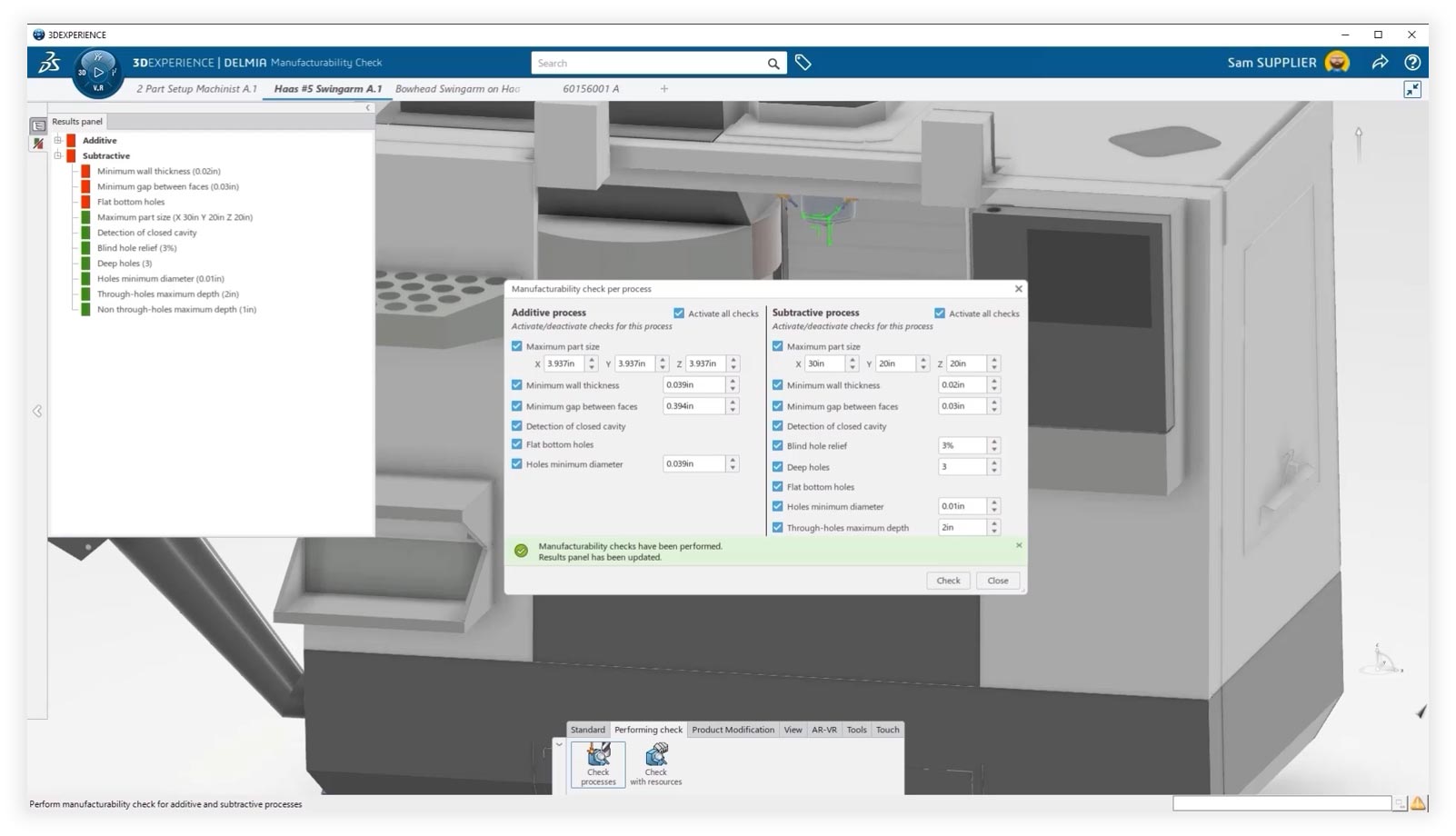Collapse the results panel with top chevron
This screenshot has height=836, width=1456.
pos(368,108)
